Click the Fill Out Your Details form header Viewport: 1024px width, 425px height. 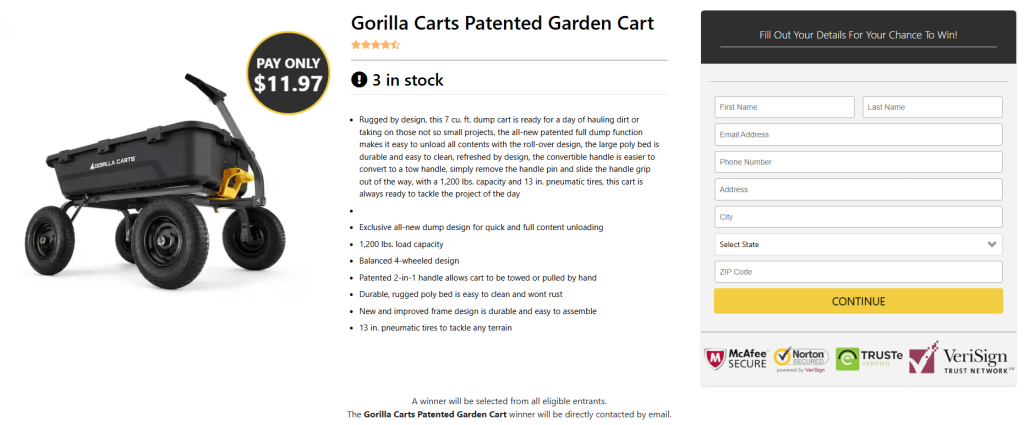(858, 35)
